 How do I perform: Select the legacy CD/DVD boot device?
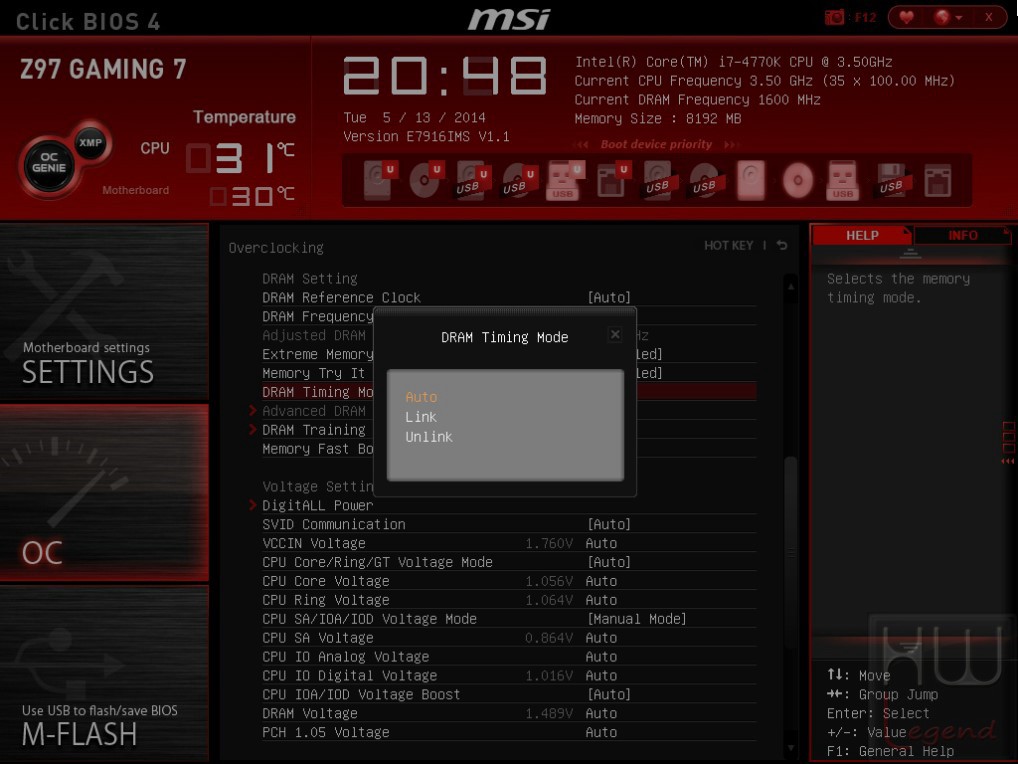(x=798, y=180)
